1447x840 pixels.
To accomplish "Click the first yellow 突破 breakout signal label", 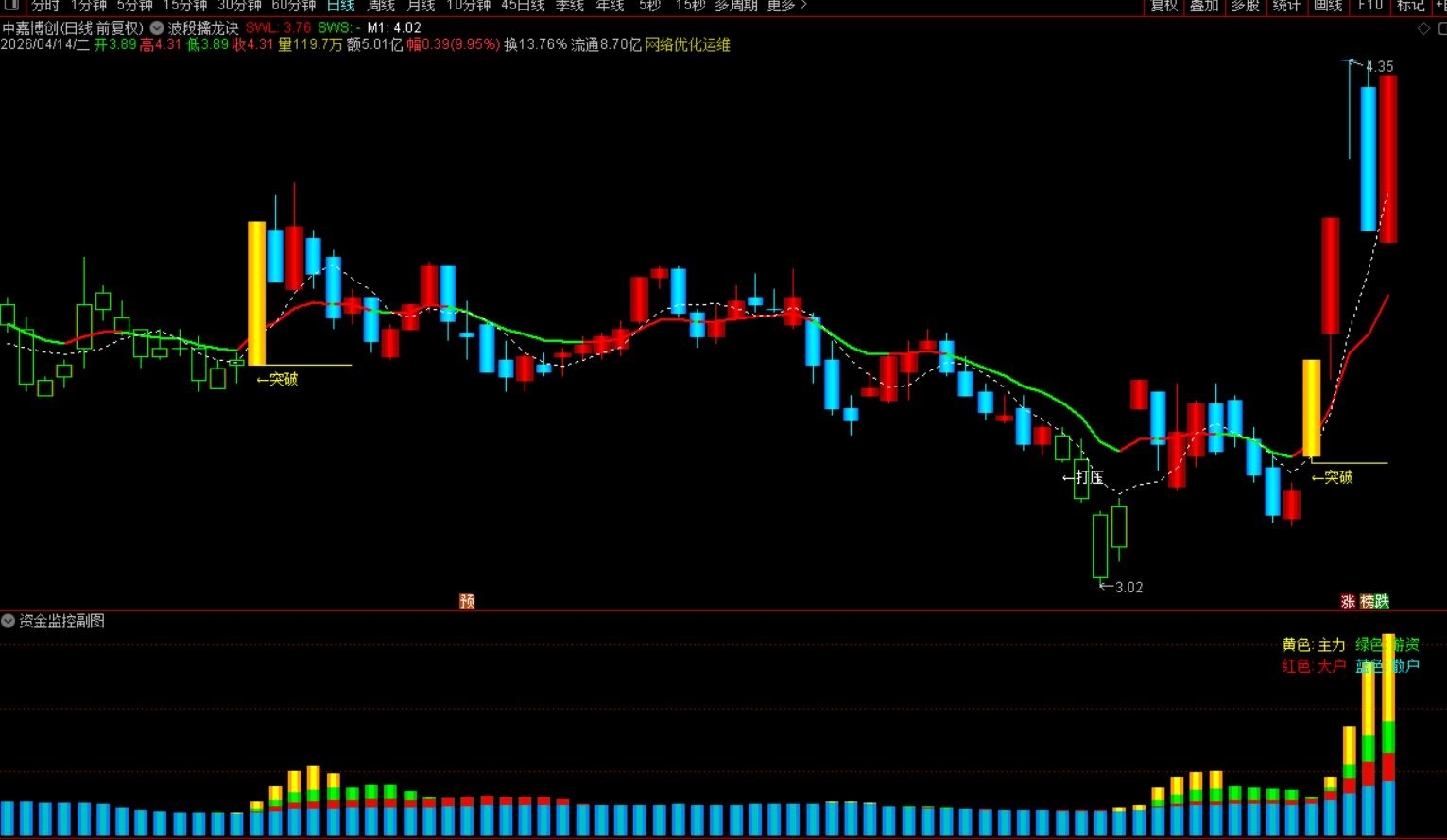I will [277, 379].
